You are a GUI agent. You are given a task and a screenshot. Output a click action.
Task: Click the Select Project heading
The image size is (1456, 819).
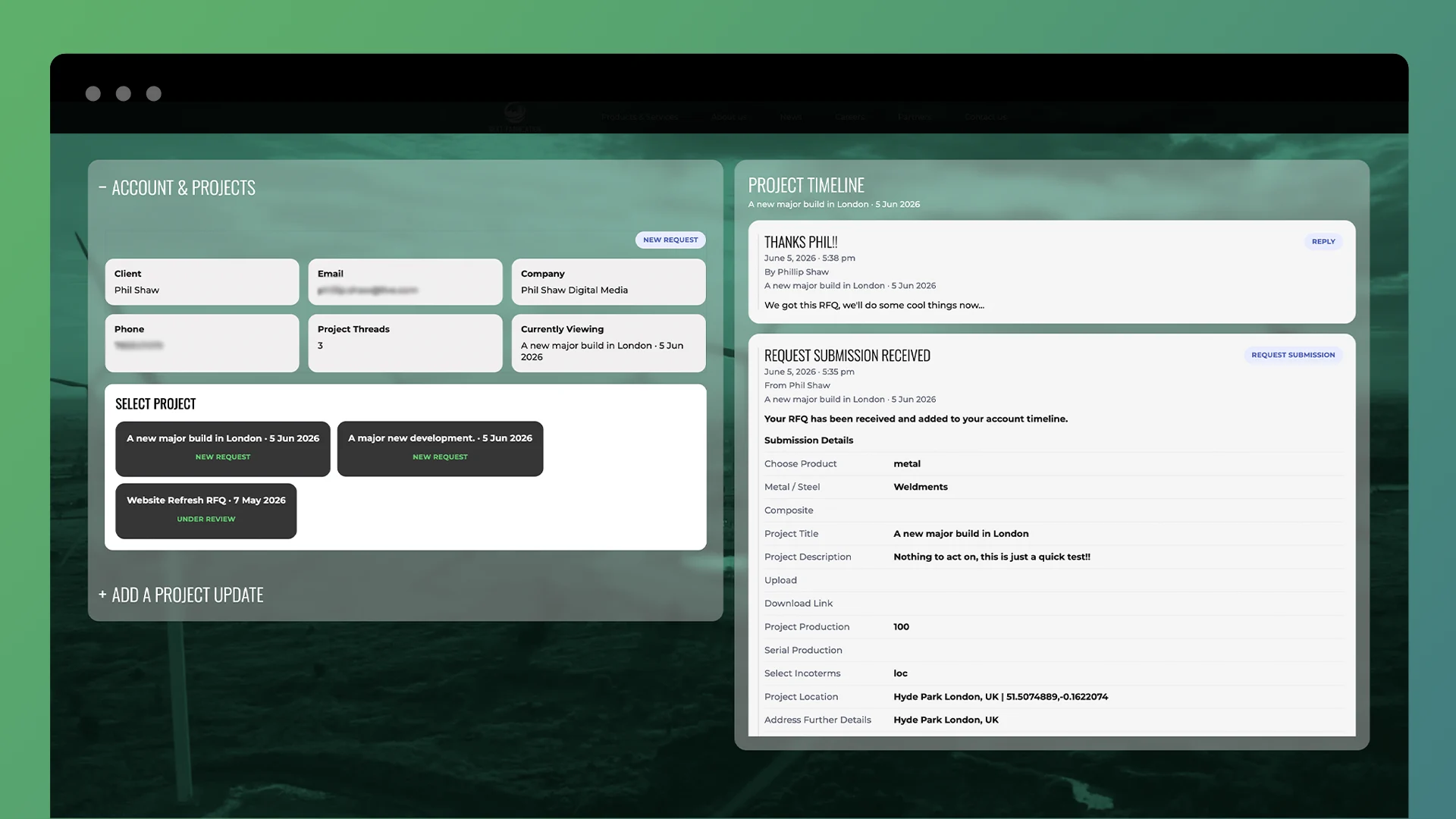[155, 404]
